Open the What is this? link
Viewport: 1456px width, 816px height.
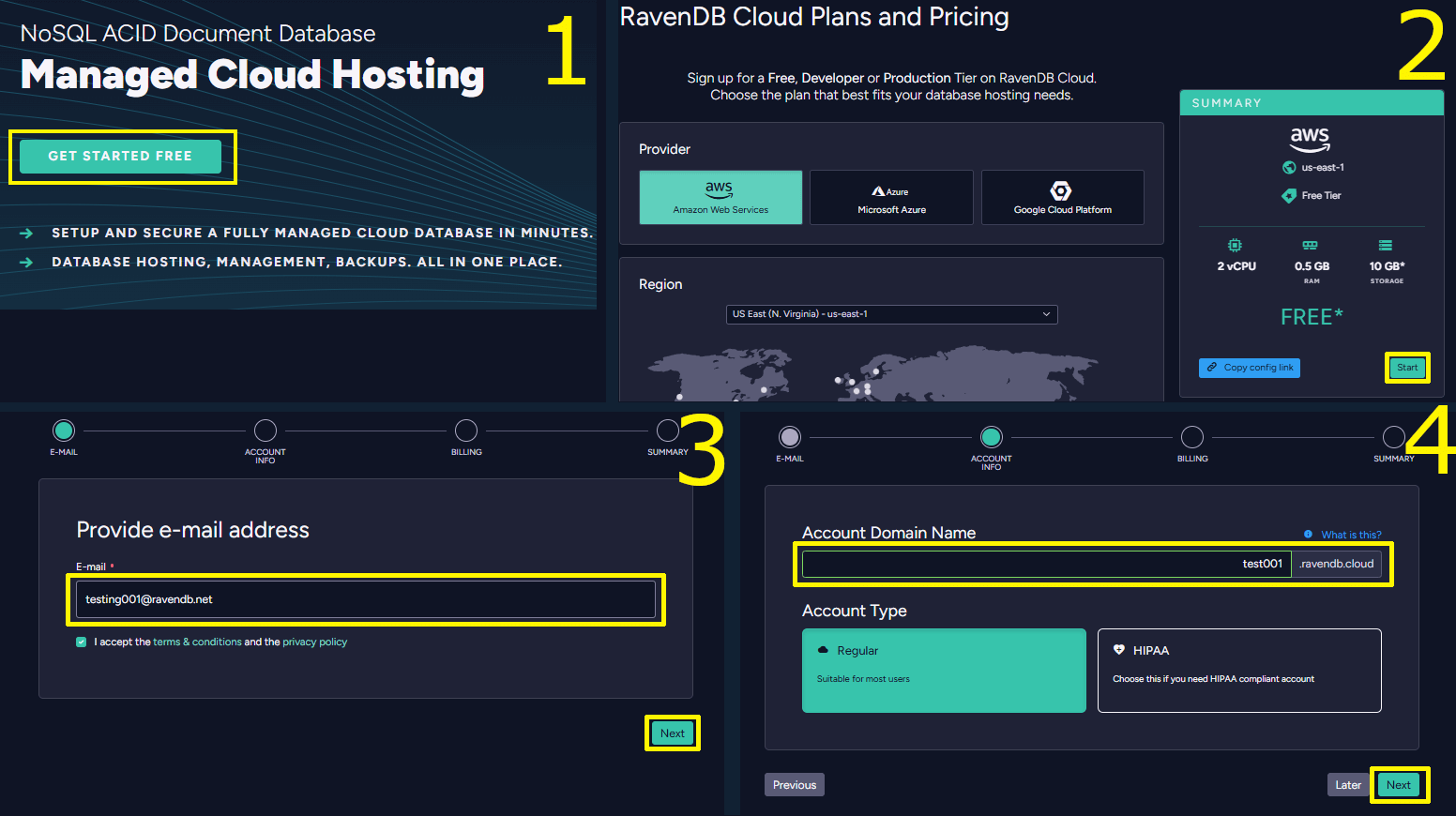click(1351, 535)
